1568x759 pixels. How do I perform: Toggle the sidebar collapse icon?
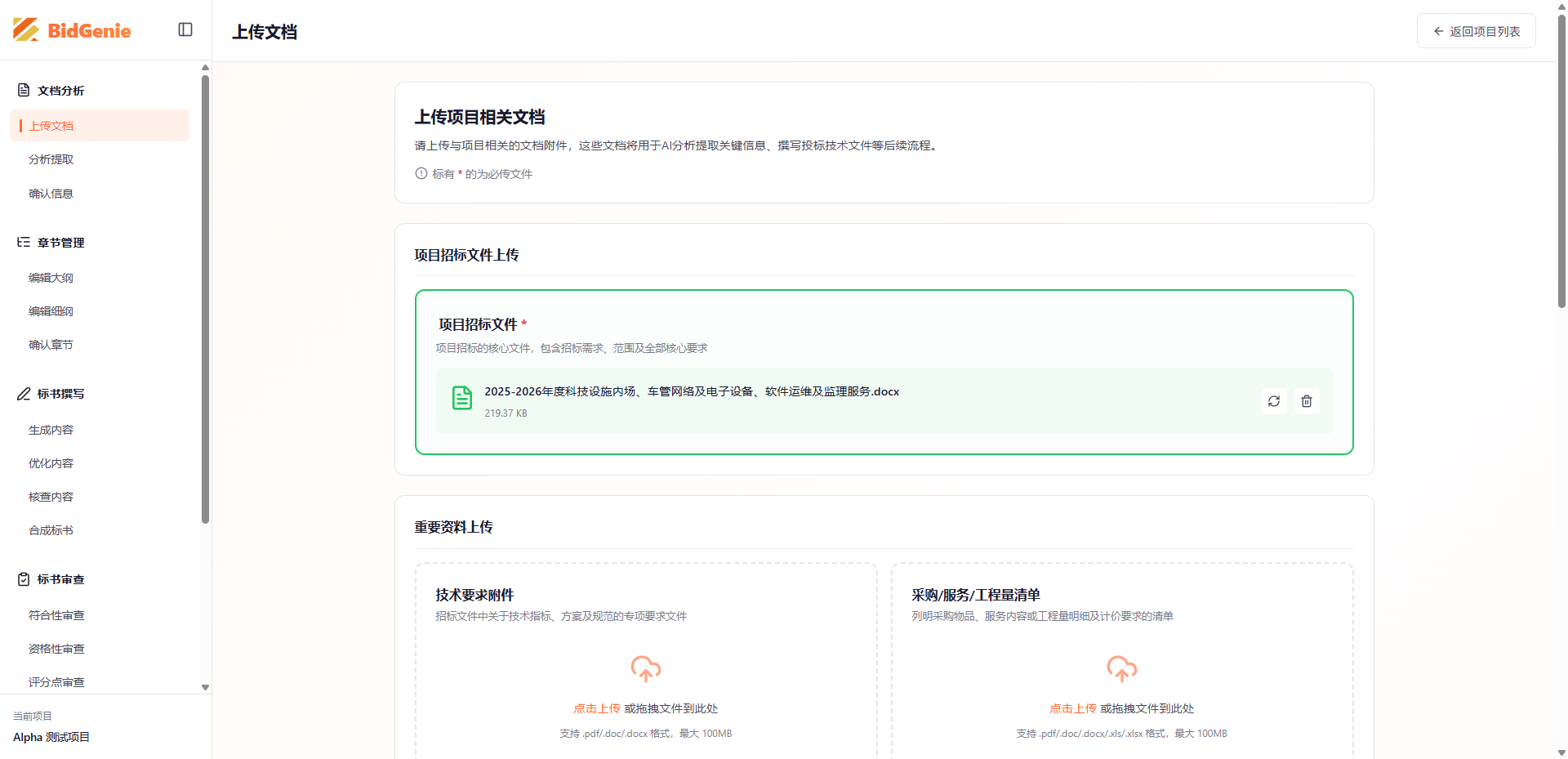(185, 29)
